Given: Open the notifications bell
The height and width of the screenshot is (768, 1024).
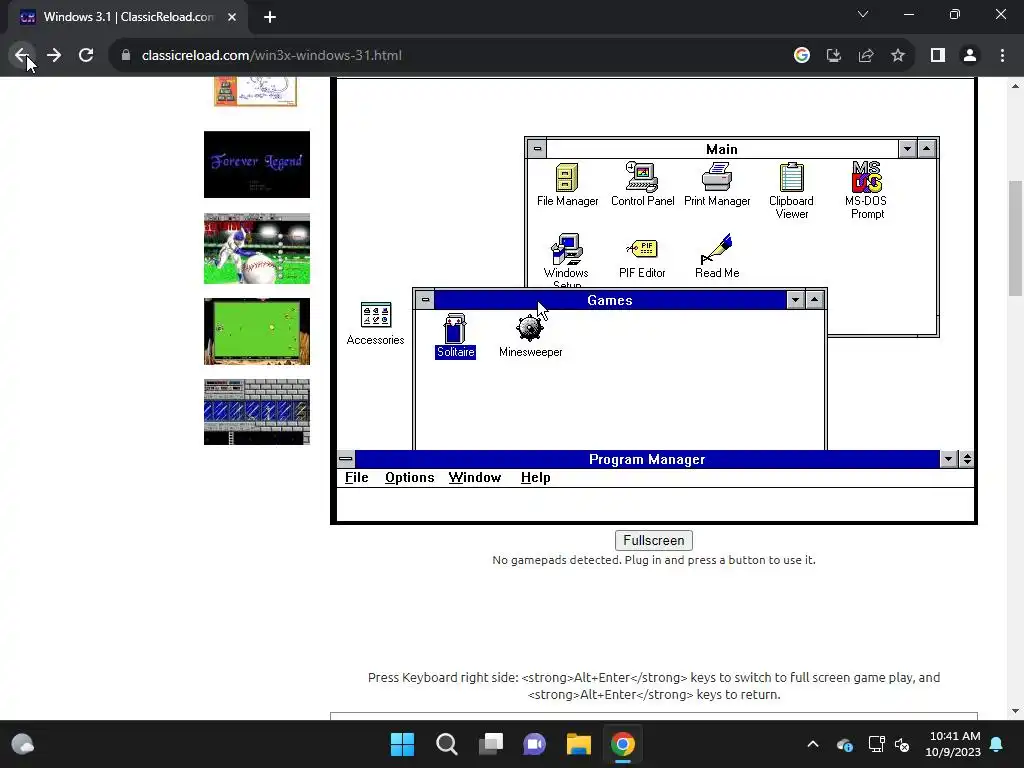Looking at the screenshot, I should 997,744.
